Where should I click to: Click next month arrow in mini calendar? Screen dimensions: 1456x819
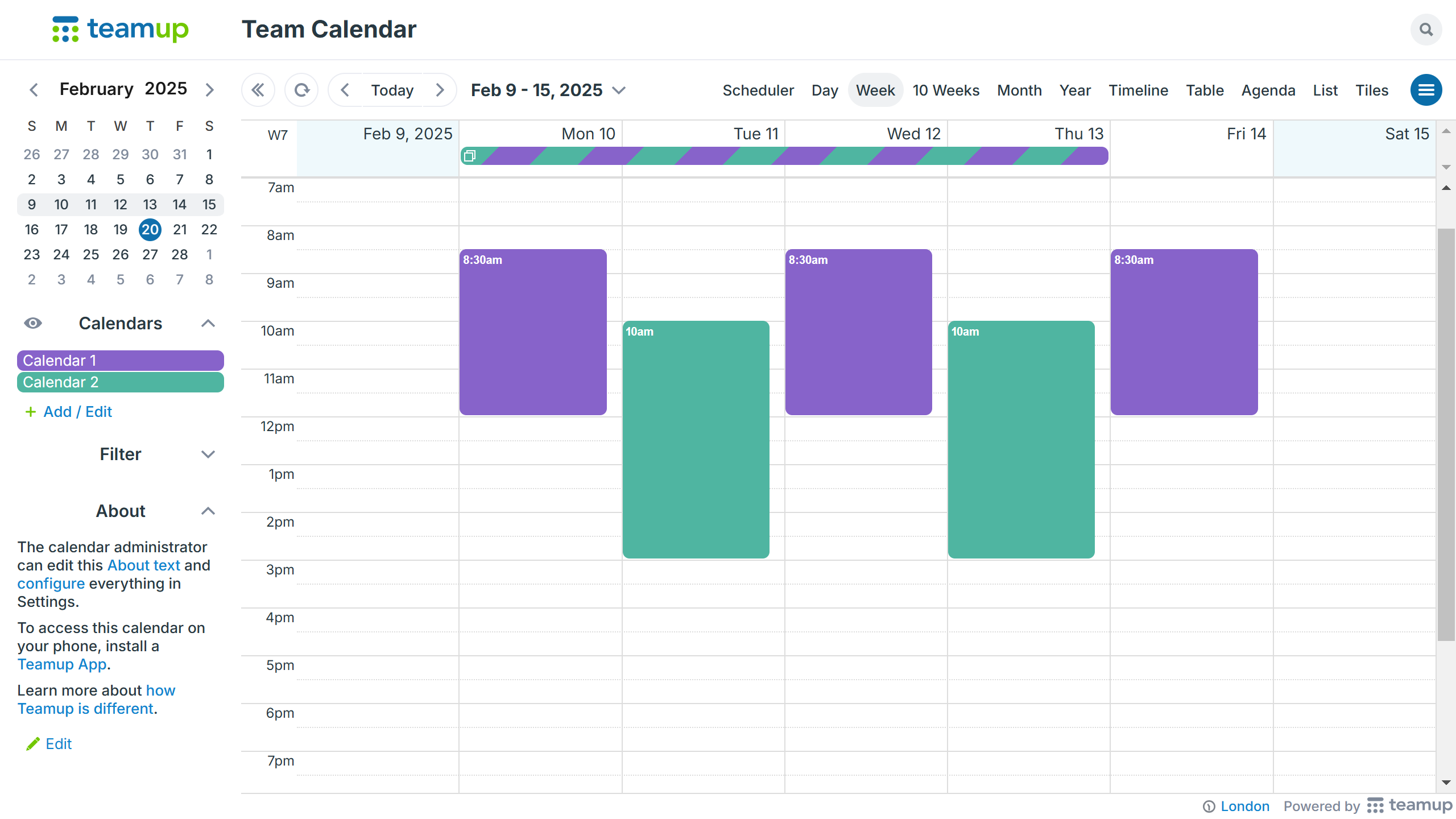[209, 90]
